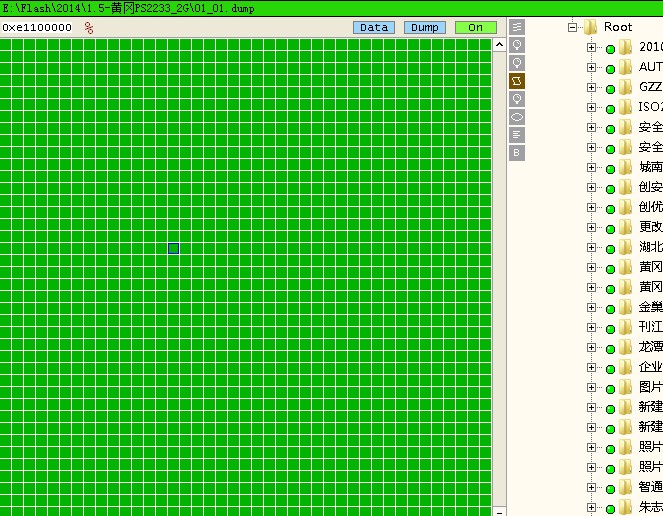Select the ellipse icon in the vertical toolbar
This screenshot has height=516, width=663.
(517, 117)
